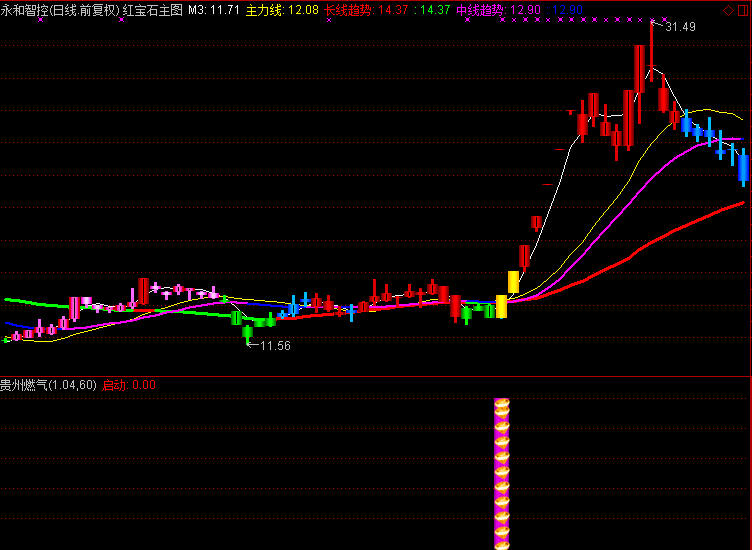752x550 pixels.
Task: Select the green candlestick above the 11.56 low
Action: [247, 331]
